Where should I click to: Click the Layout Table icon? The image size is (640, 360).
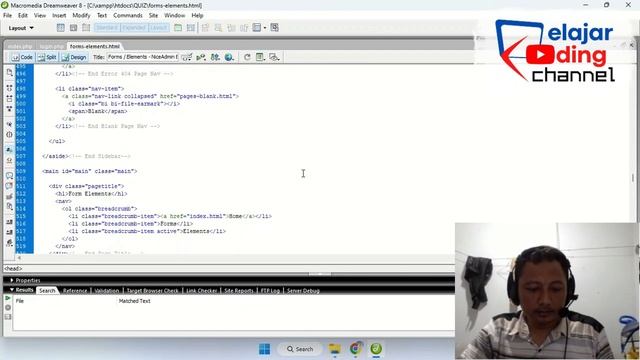(178, 28)
